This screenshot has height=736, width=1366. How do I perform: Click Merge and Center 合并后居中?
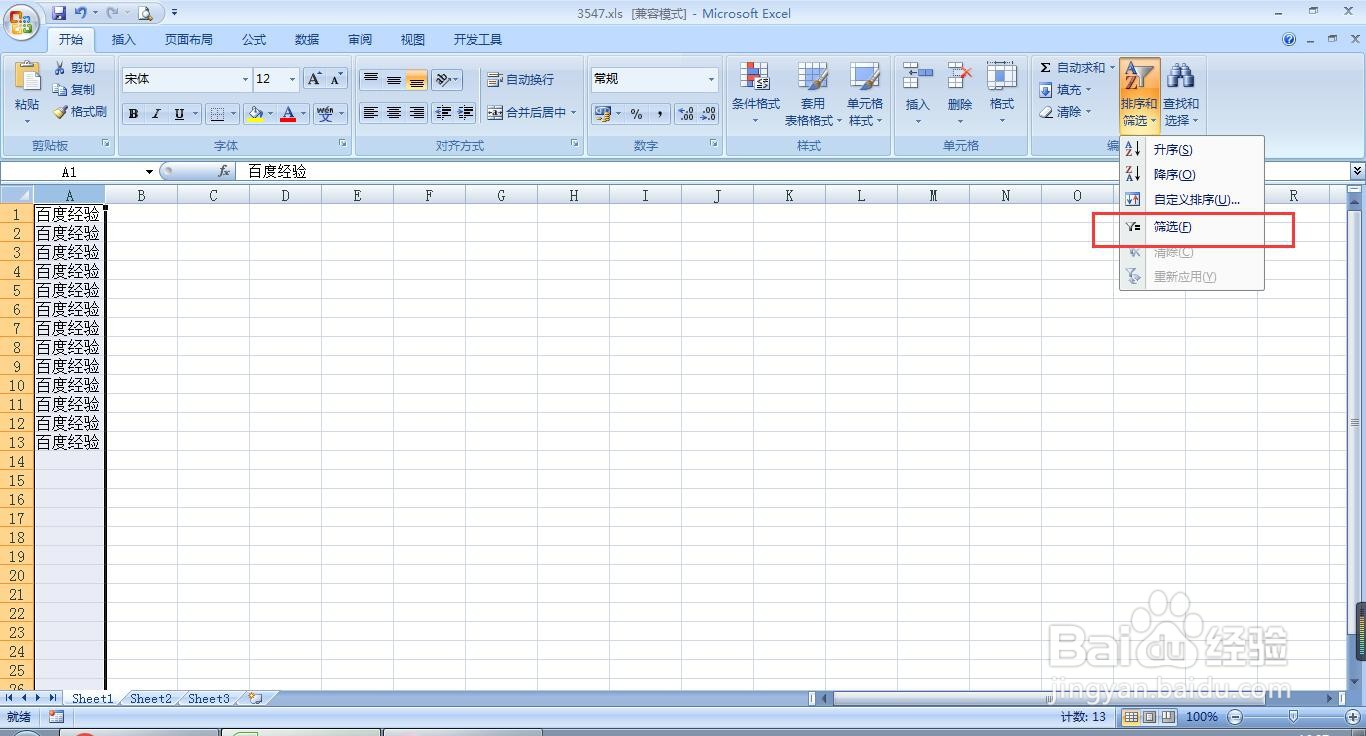coord(527,113)
